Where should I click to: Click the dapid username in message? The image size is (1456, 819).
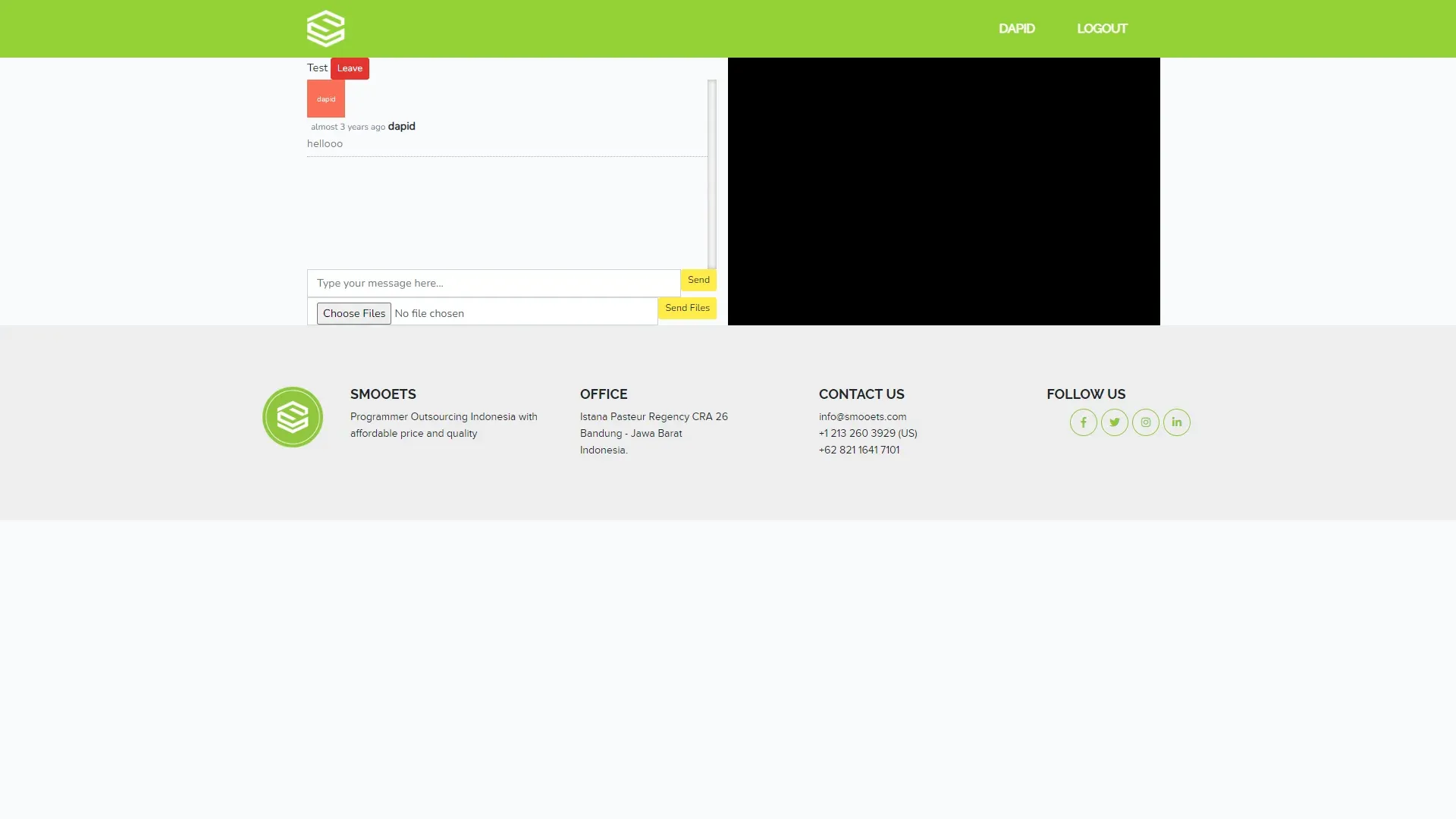401,127
